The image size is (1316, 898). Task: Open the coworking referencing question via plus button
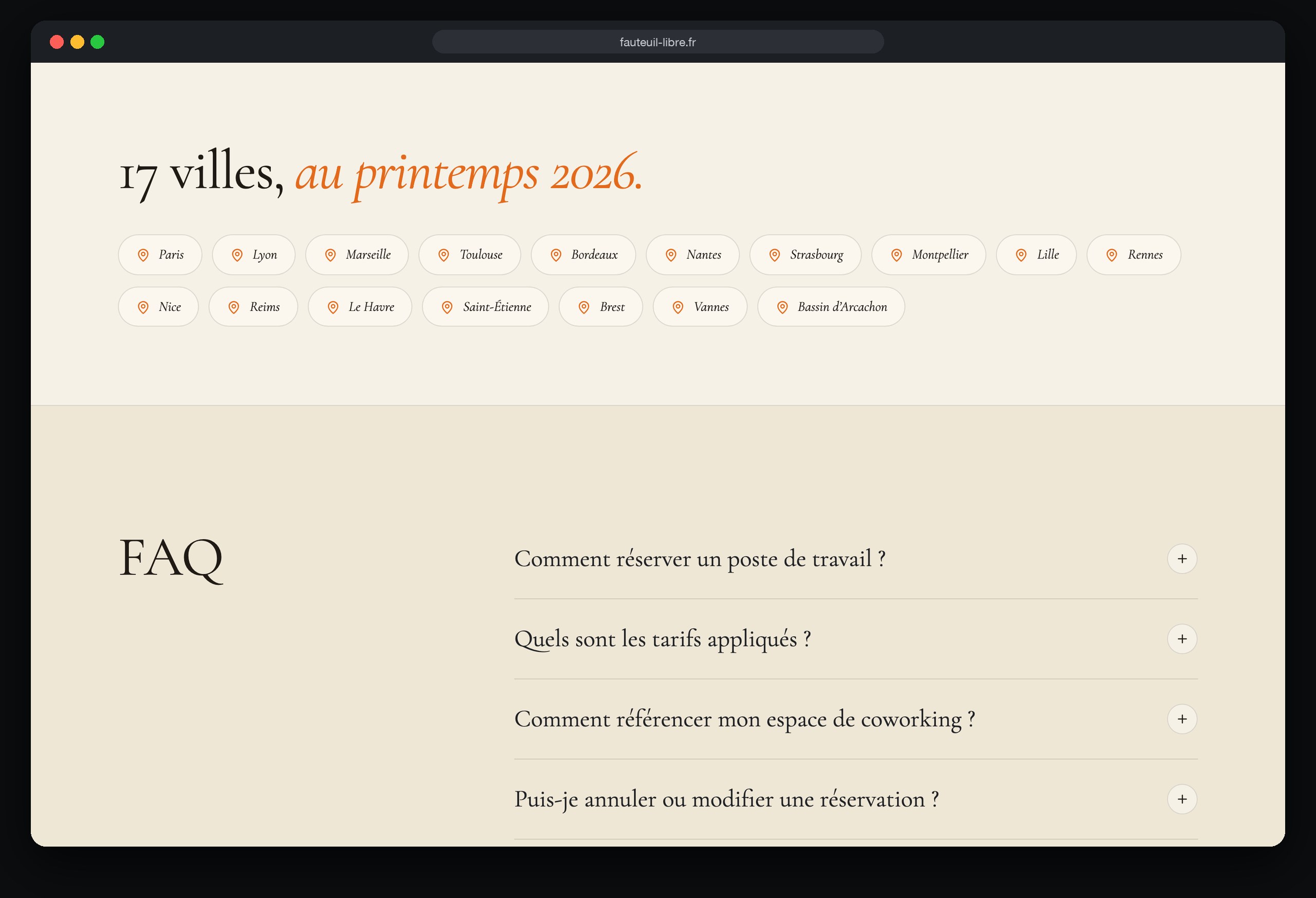pos(1182,719)
